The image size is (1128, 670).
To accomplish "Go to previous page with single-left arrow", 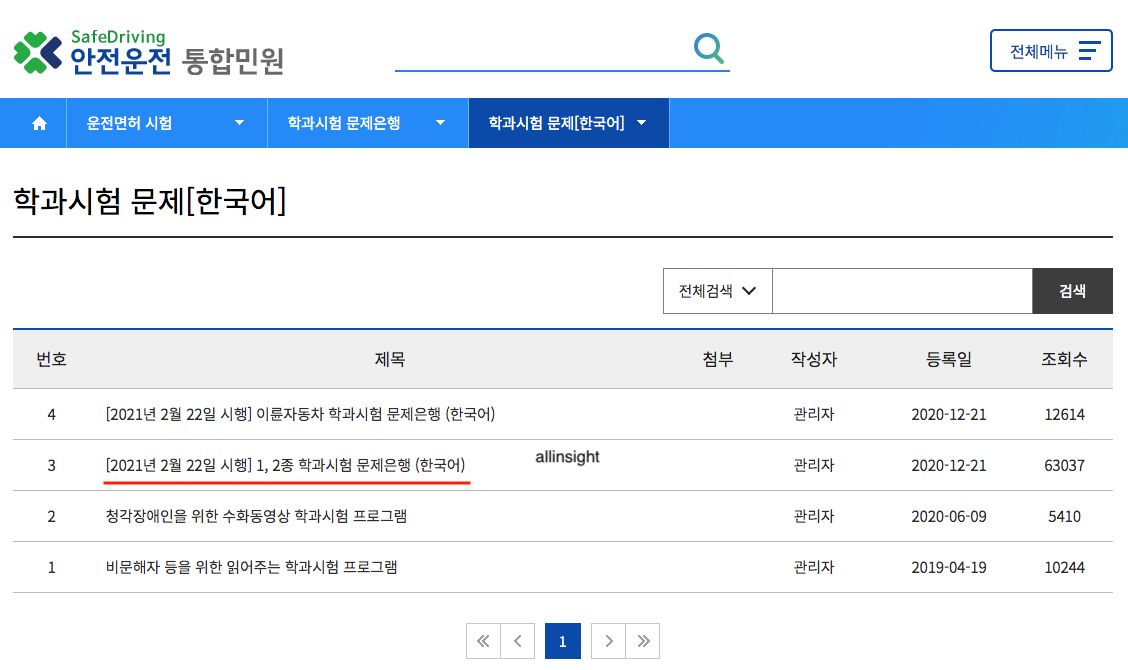I will click(517, 641).
